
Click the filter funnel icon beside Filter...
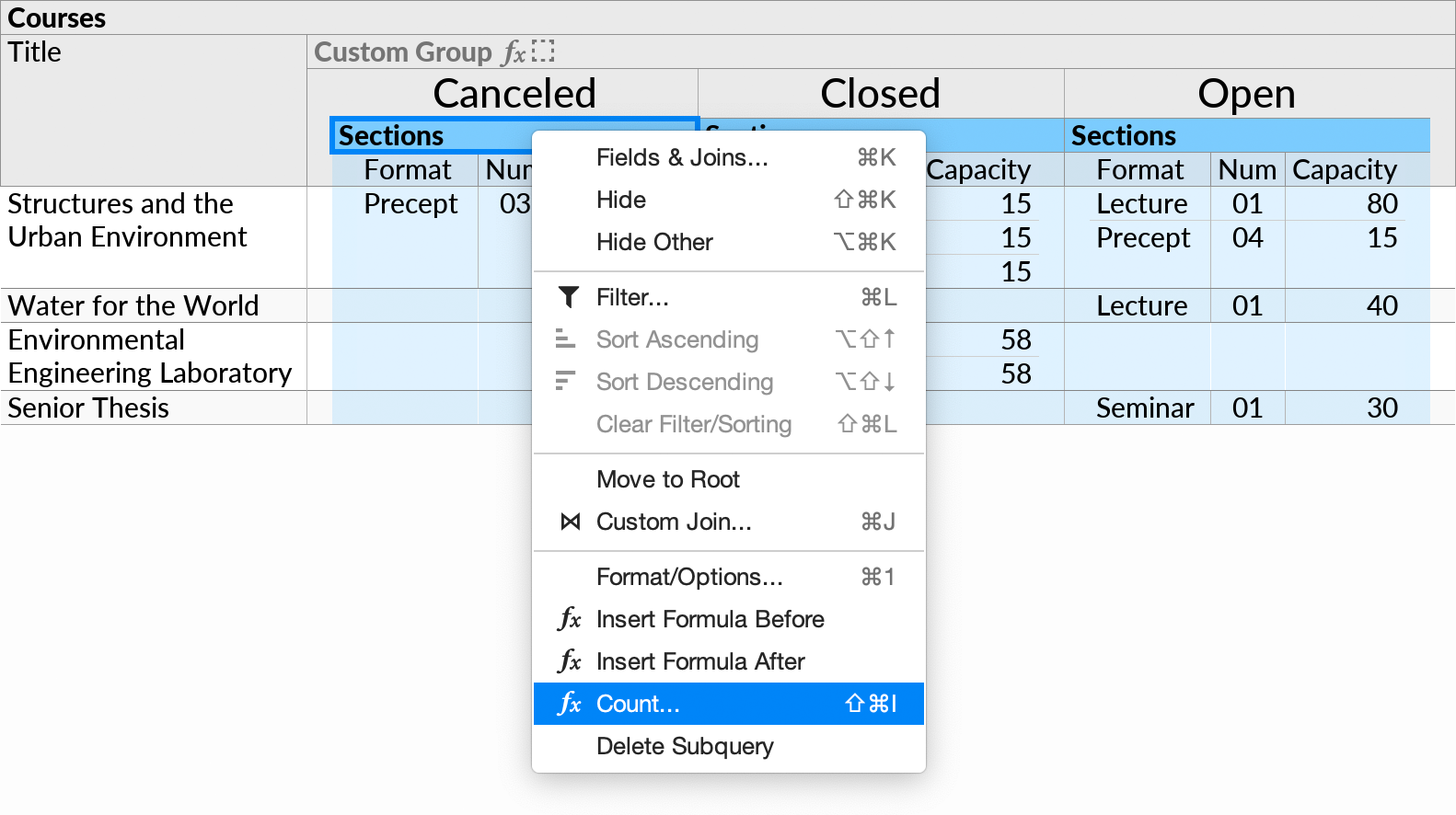click(570, 297)
